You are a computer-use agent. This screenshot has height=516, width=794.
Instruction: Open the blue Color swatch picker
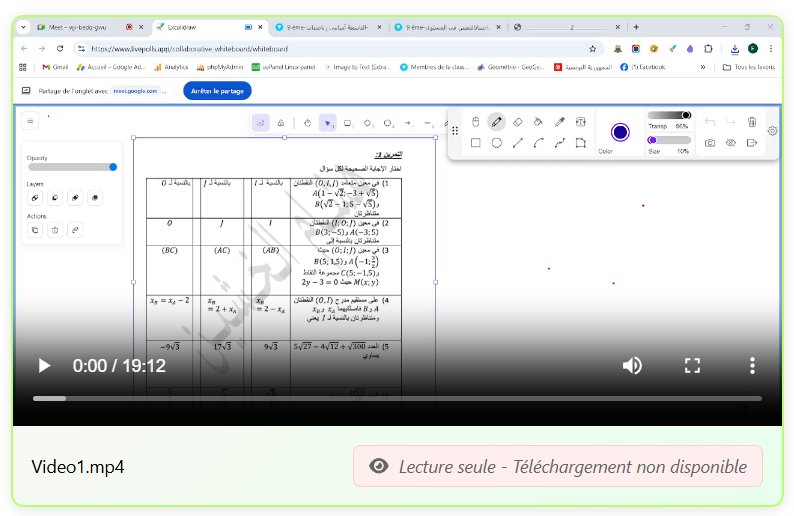tap(620, 132)
